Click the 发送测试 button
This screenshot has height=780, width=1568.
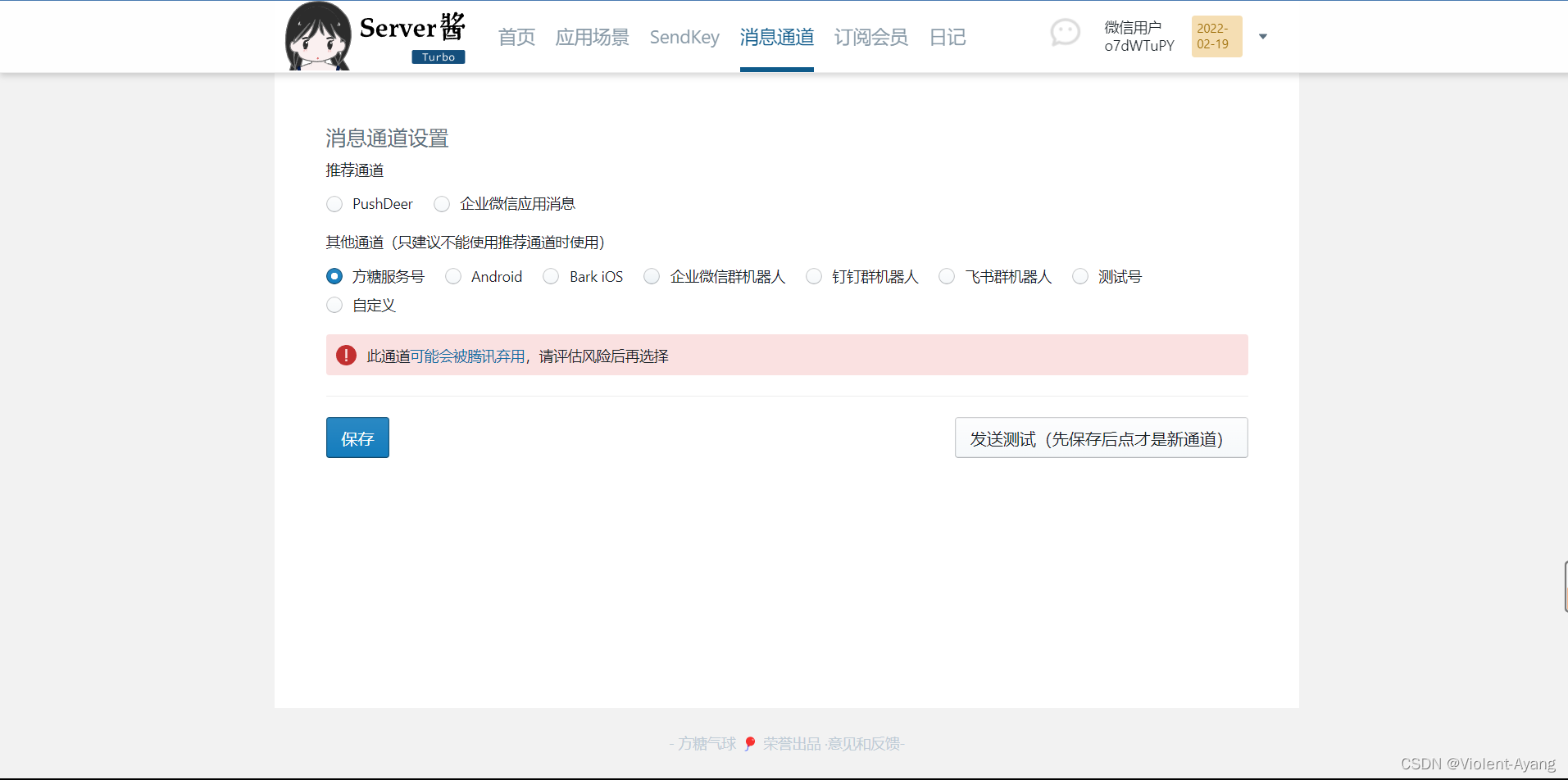[1101, 438]
